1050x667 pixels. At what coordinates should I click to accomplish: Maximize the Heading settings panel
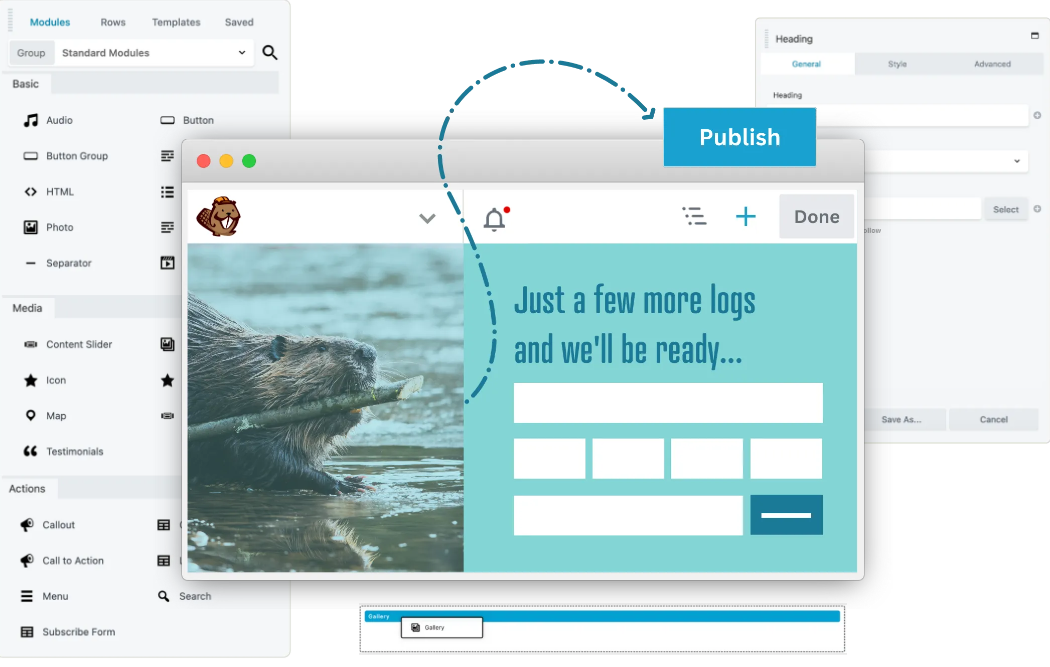(1035, 35)
